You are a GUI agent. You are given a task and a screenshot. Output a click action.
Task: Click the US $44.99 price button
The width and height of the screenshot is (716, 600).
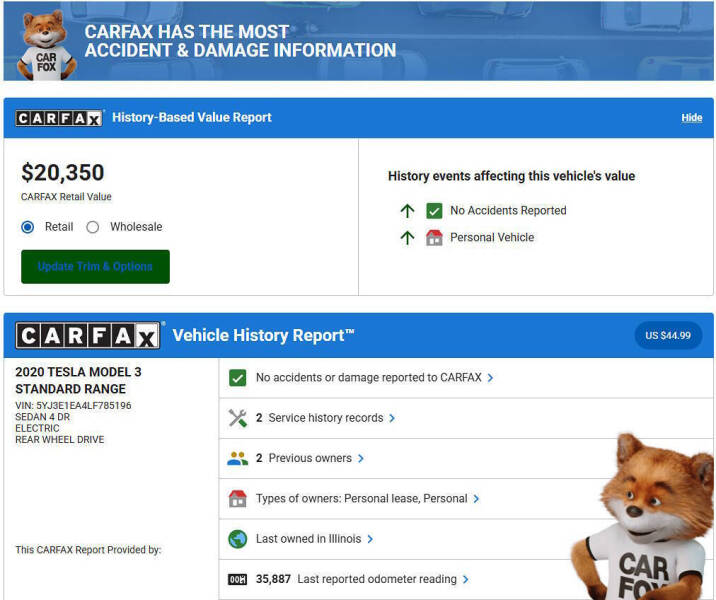click(667, 335)
